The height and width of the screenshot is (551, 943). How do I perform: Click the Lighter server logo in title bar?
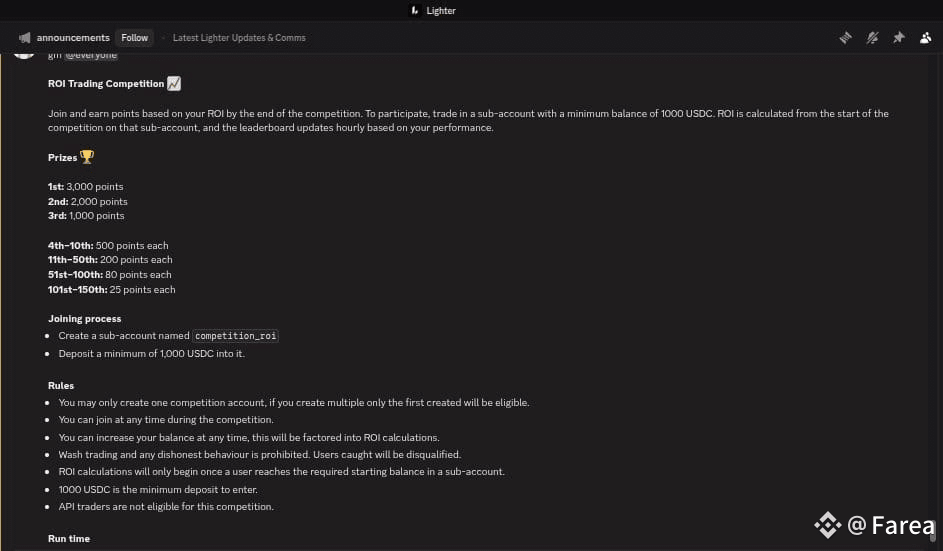(x=414, y=10)
